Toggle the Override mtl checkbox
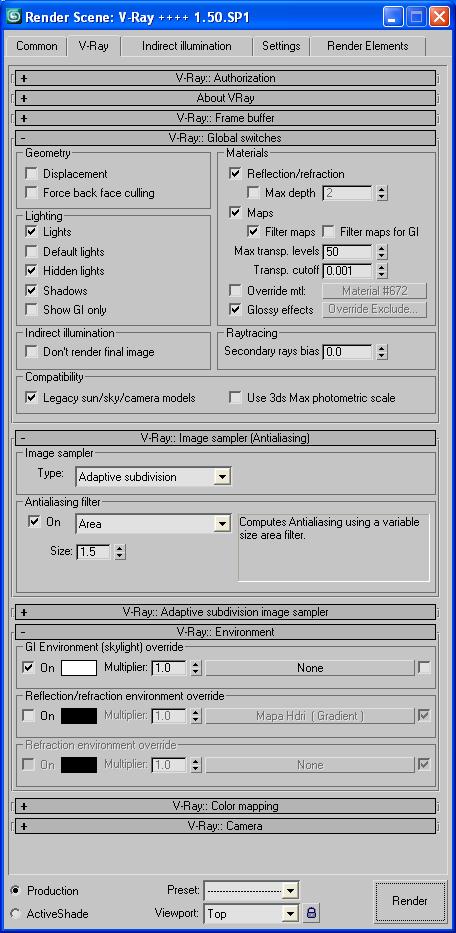456x933 pixels. click(235, 291)
